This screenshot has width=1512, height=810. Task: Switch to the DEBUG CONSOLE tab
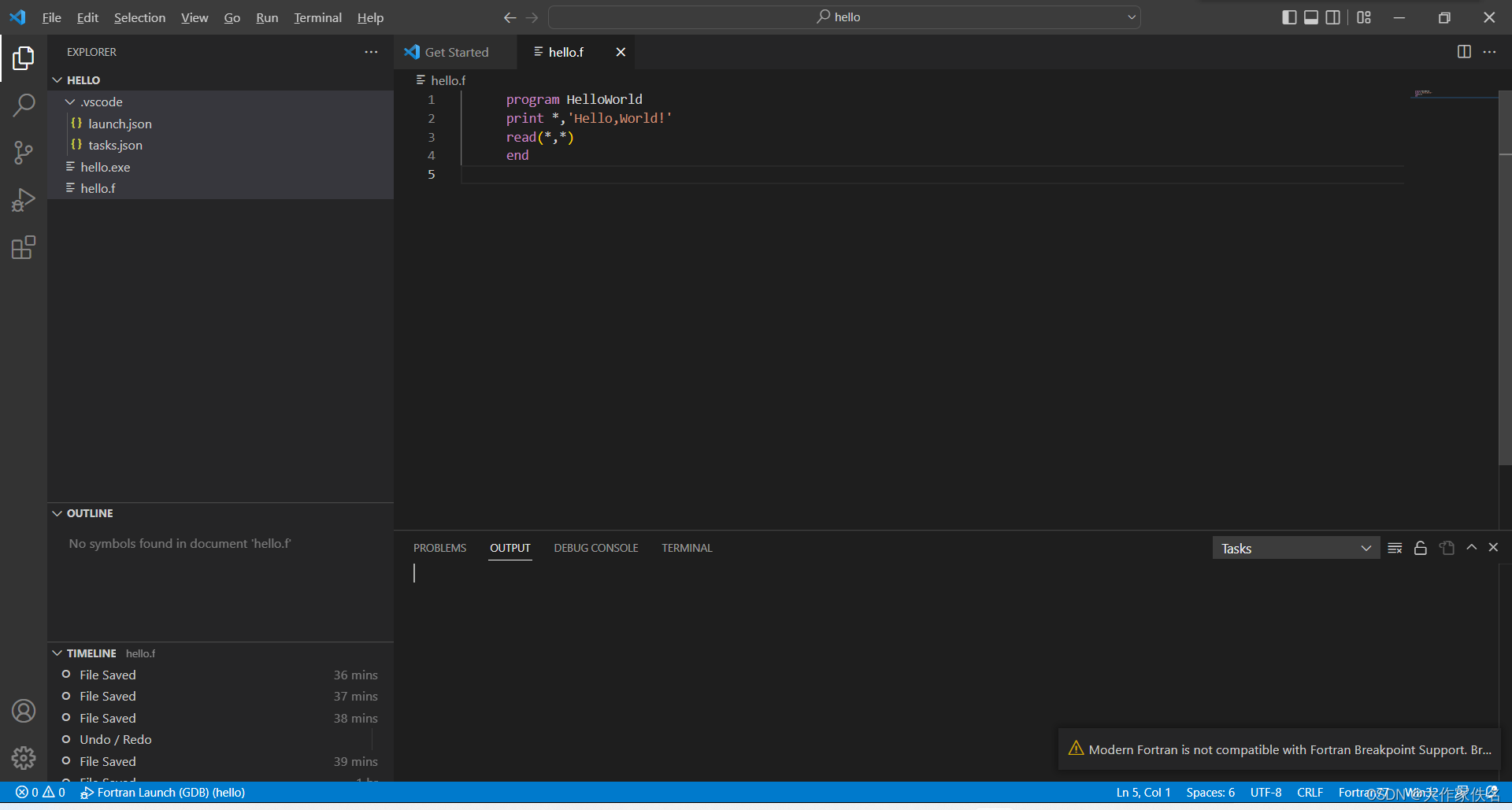click(596, 548)
